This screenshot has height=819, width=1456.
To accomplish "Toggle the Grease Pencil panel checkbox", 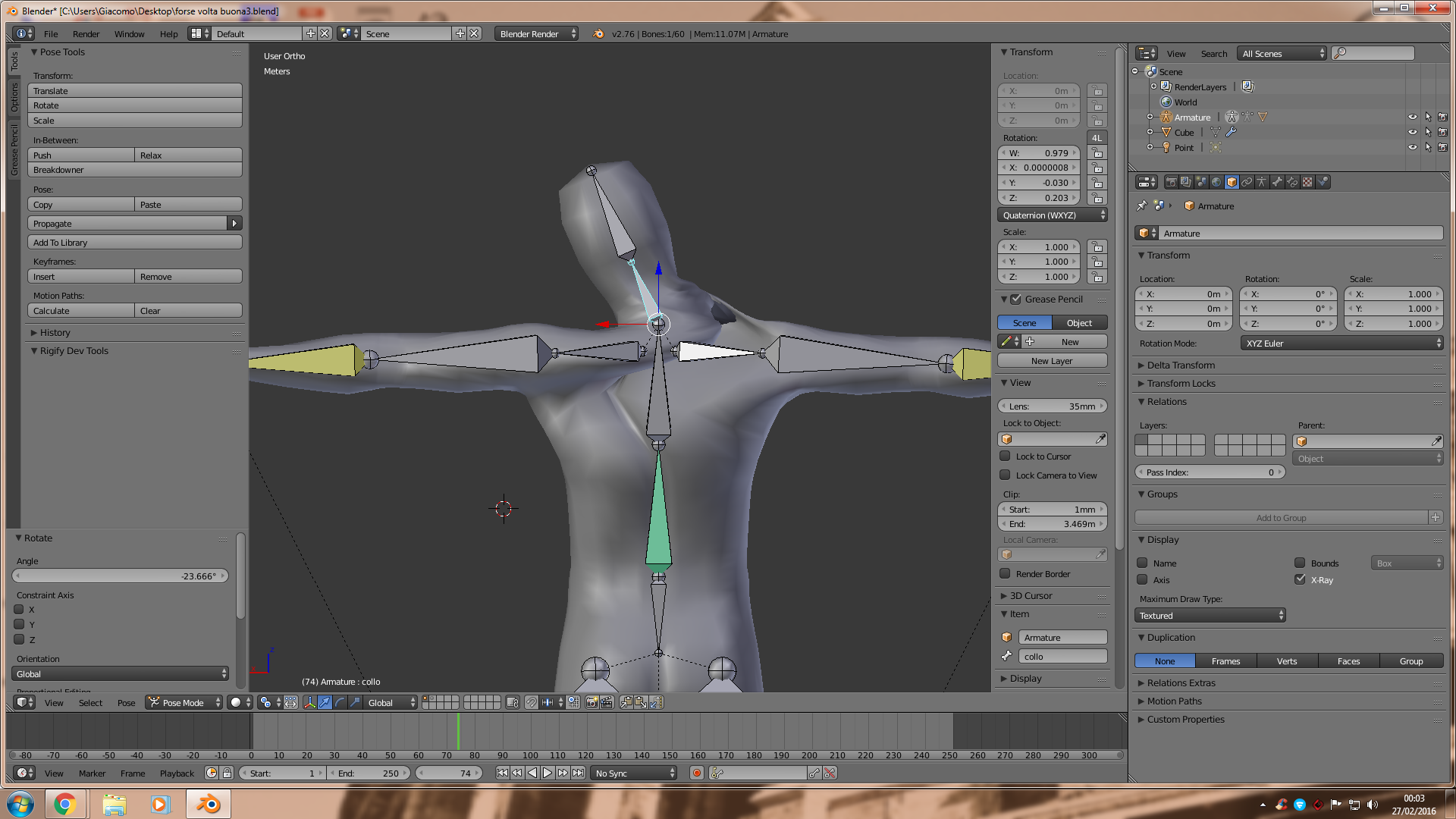I will click(1015, 299).
